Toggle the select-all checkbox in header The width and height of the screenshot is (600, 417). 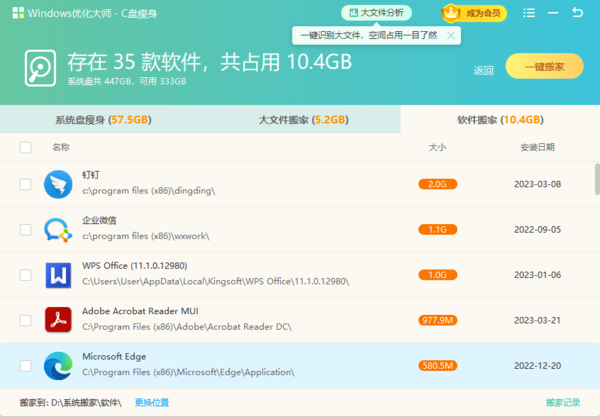pyautogui.click(x=26, y=147)
